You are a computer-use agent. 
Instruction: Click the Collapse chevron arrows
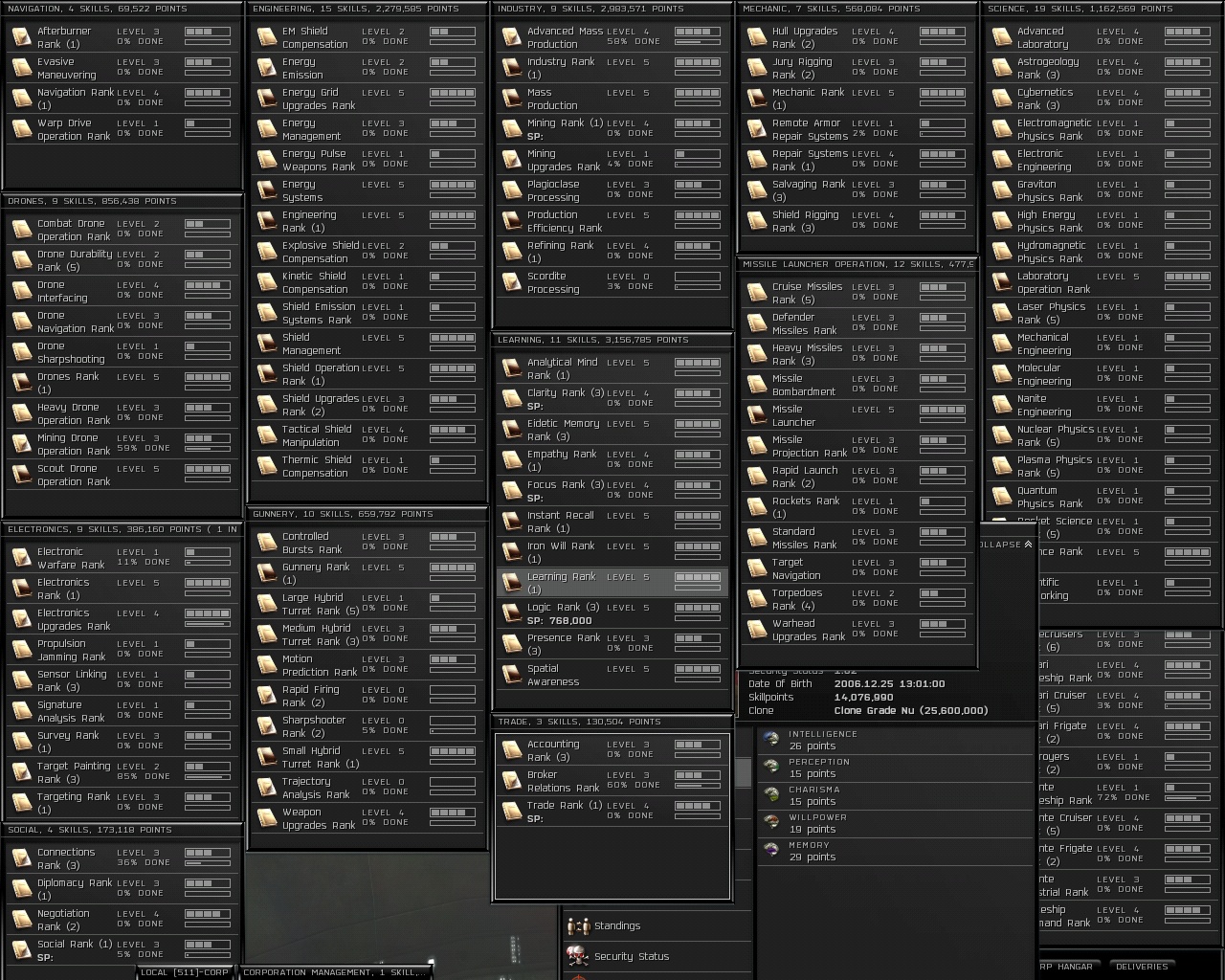[1028, 545]
